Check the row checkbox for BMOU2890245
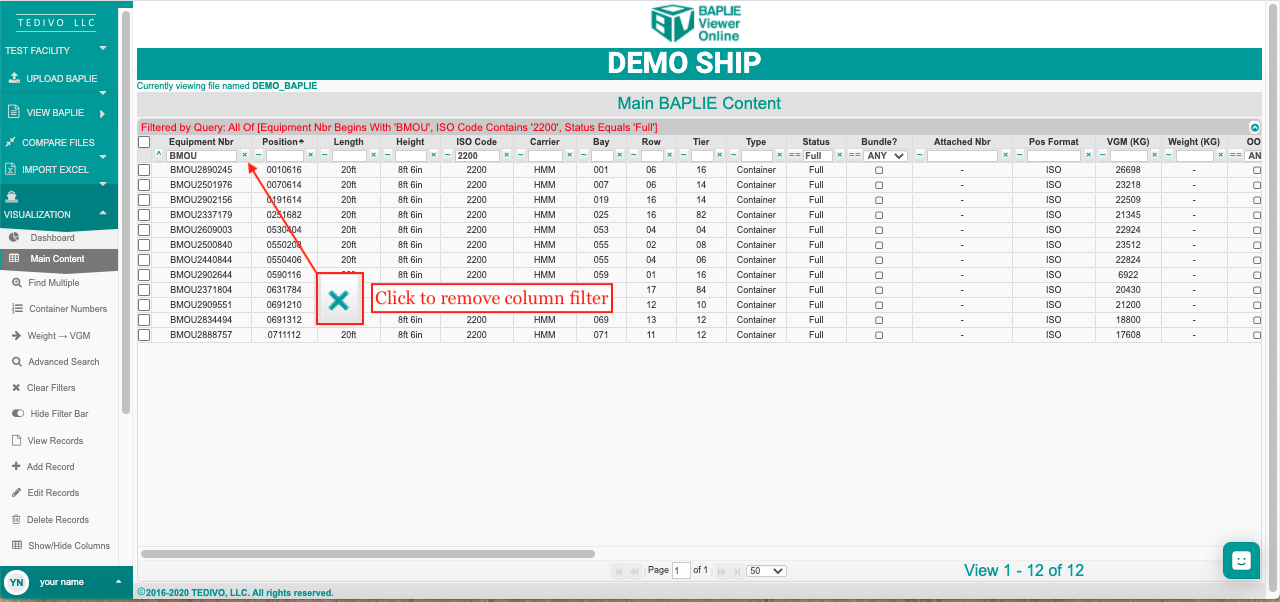This screenshot has height=602, width=1280. pos(144,170)
